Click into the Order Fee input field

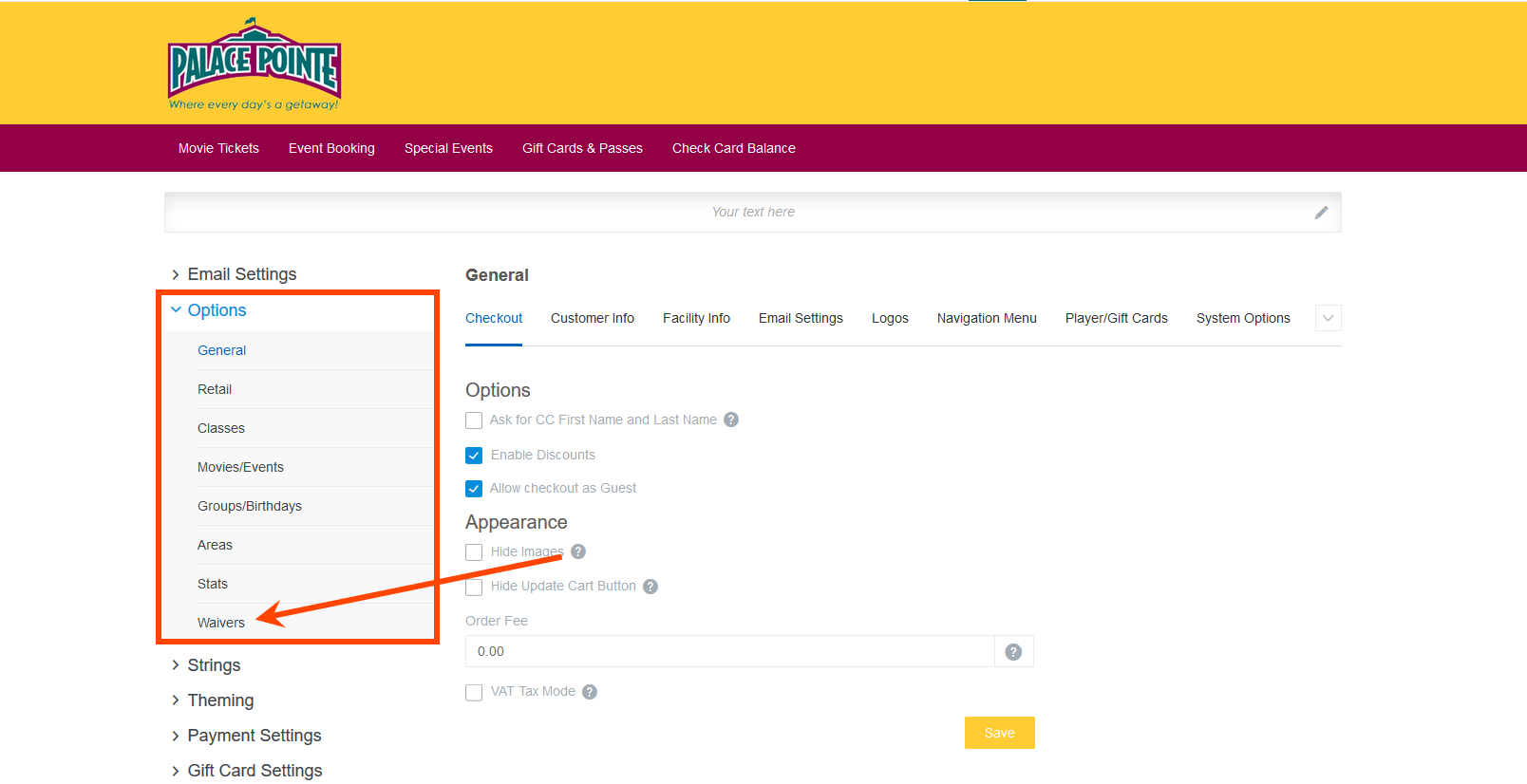pos(729,652)
